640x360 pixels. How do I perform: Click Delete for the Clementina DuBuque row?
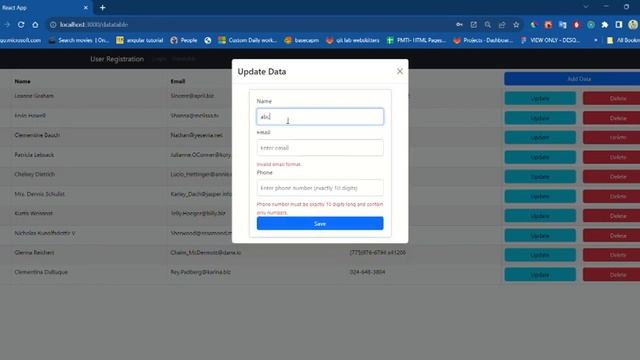coord(611,275)
